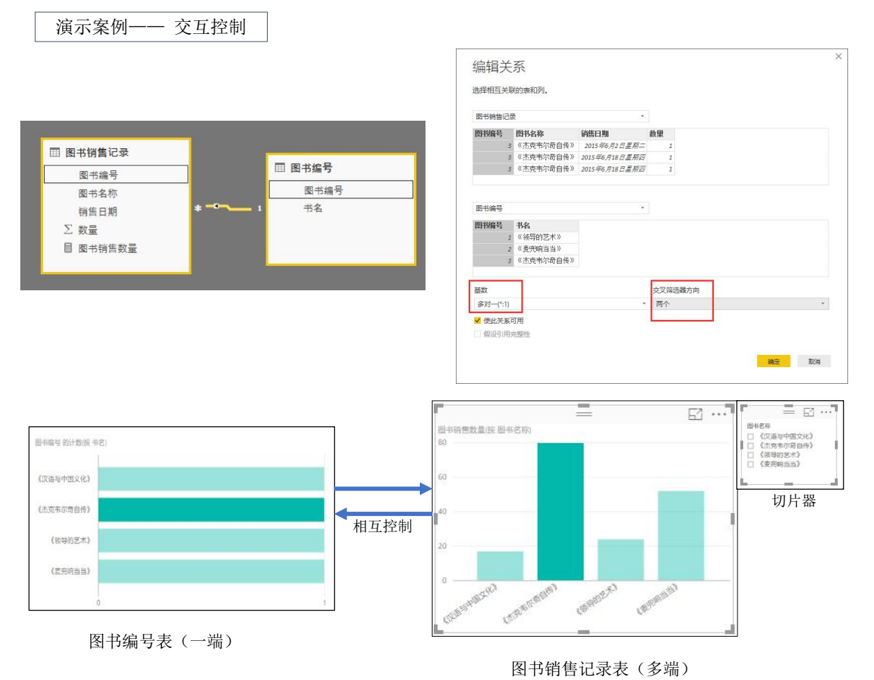Viewport: 874px width, 680px height.
Task: Click the 图书销售记录 table icon in diagram
Action: pyautogui.click(x=55, y=153)
